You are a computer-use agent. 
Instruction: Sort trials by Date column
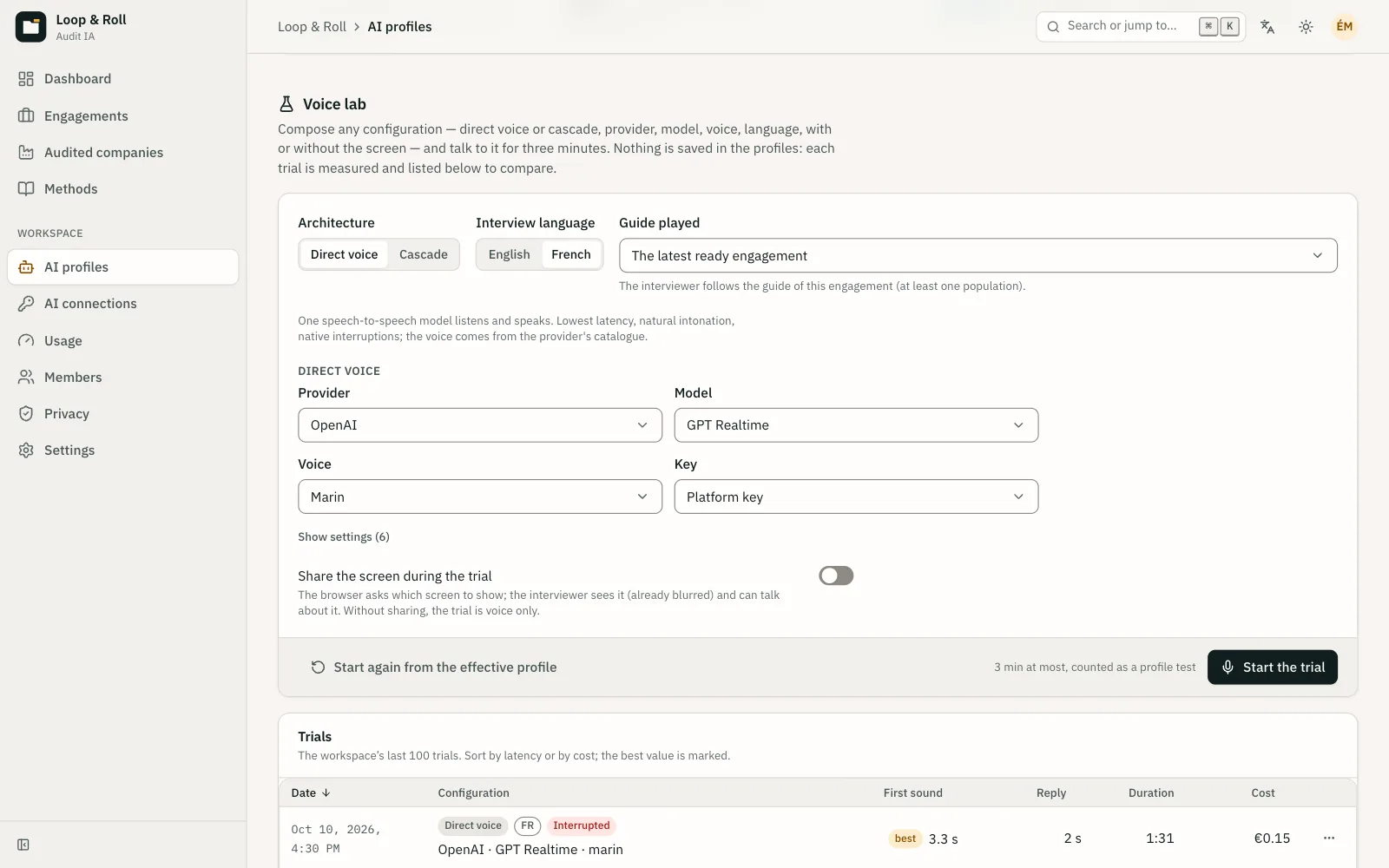click(x=311, y=793)
